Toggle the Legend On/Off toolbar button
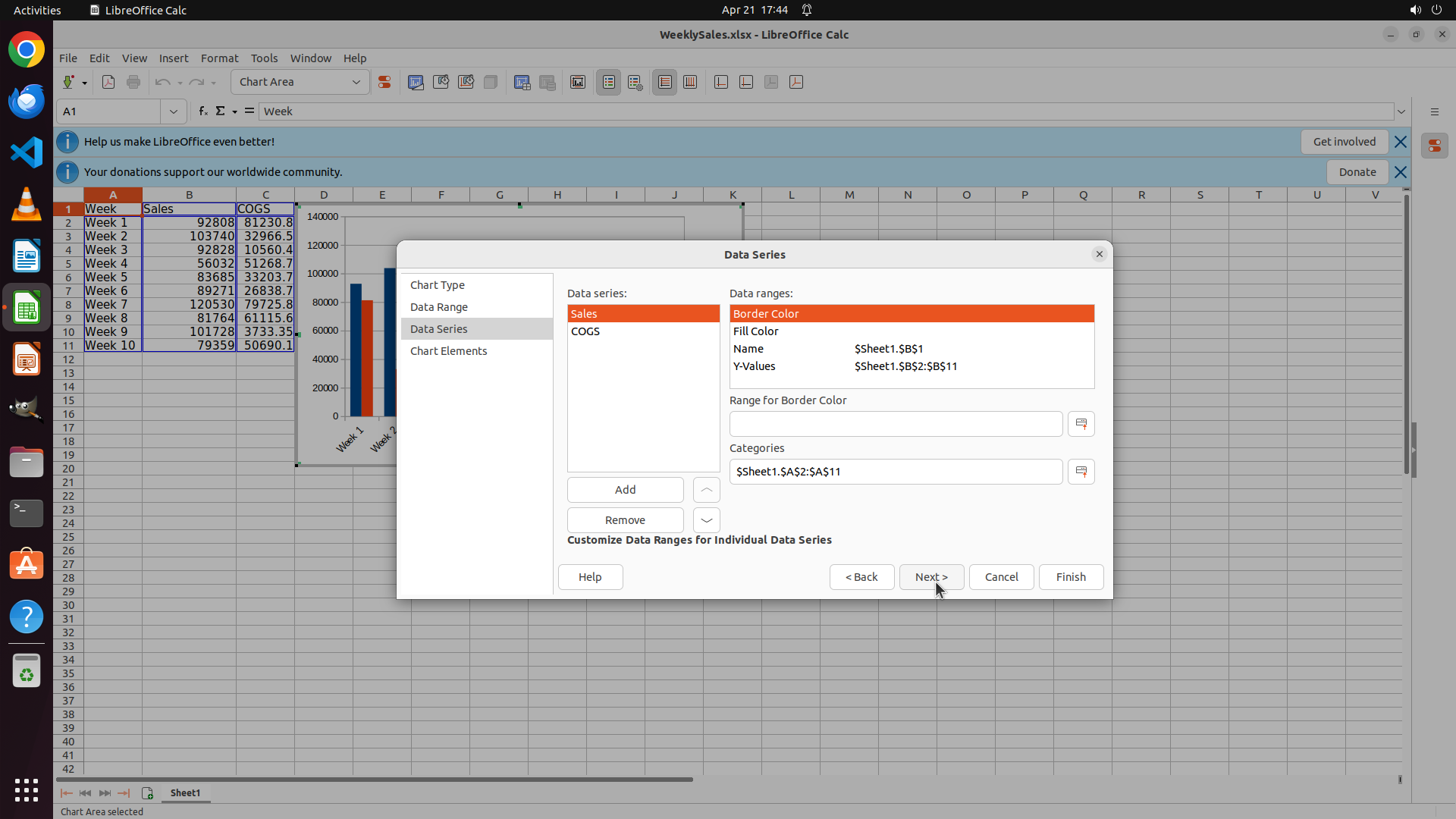This screenshot has height=819, width=1456. pos(609,82)
